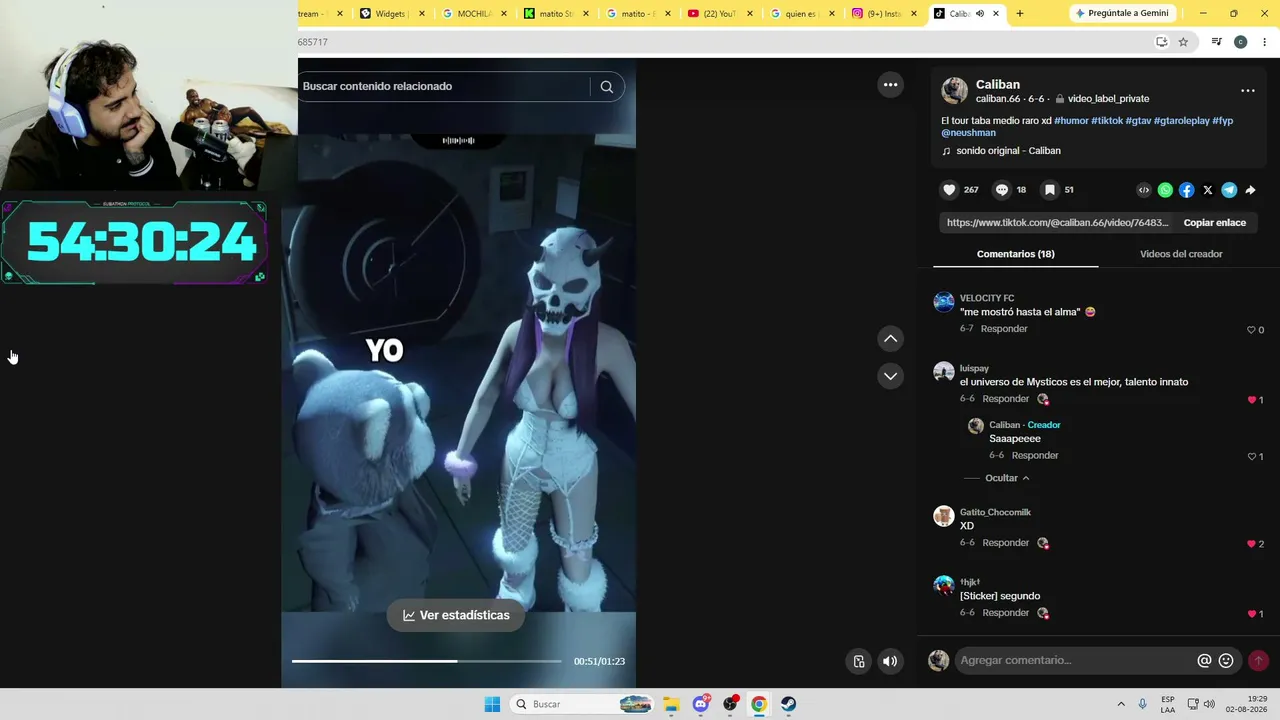
Task: Switch to the Instagram '(9+)' tab
Action: [884, 14]
